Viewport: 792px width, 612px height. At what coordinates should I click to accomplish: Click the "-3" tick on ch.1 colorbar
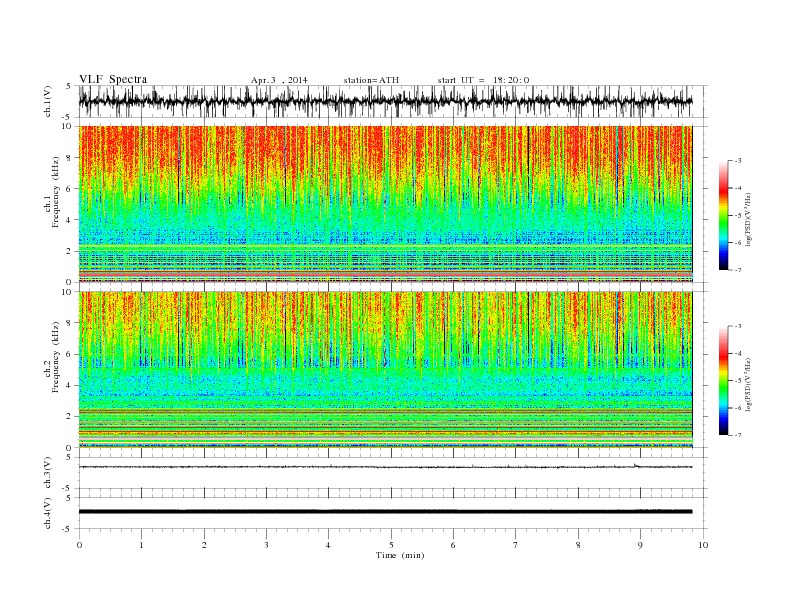[738, 161]
